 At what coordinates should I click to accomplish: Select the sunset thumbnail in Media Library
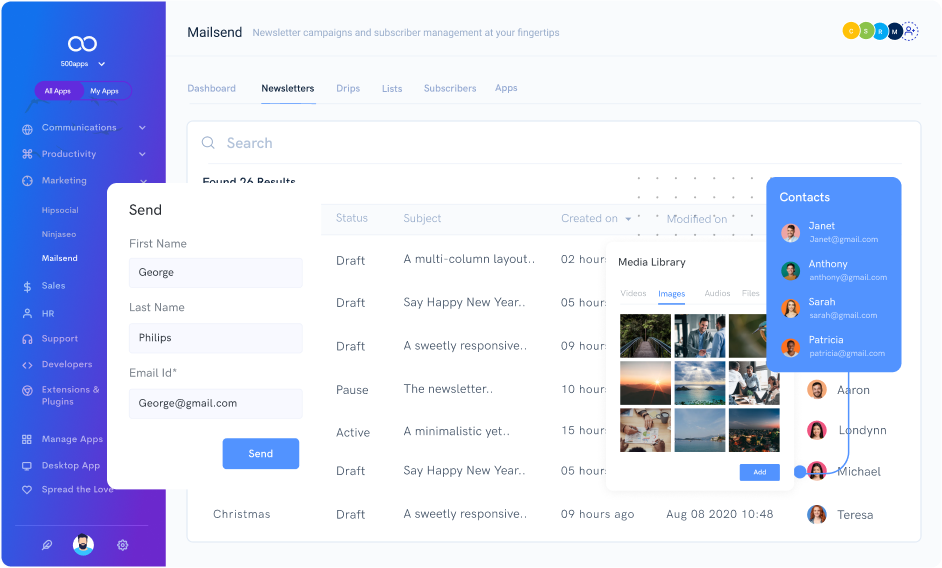tap(645, 383)
